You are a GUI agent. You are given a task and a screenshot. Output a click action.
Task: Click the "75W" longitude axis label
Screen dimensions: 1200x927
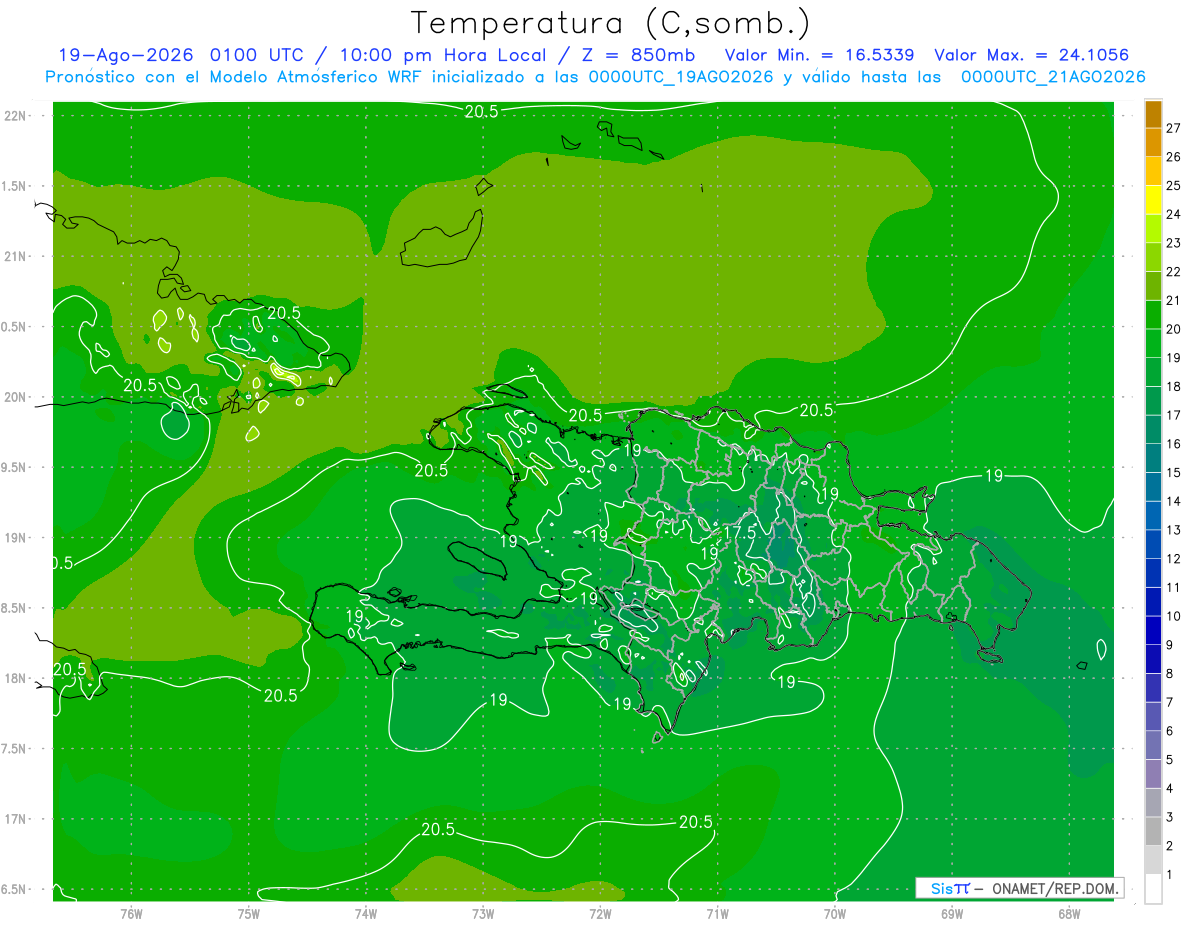click(248, 913)
